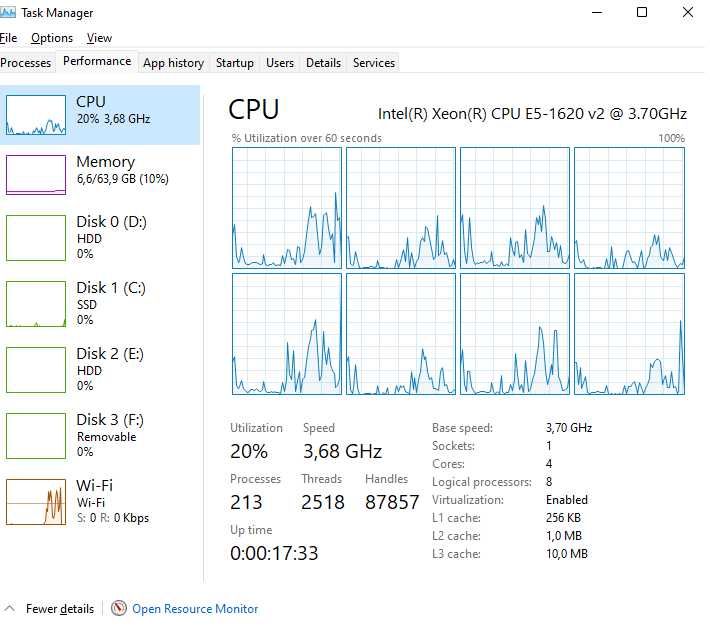Viewport: 710px width, 630px height.
Task: Select the Memory usage thumbnail
Action: coord(36,175)
